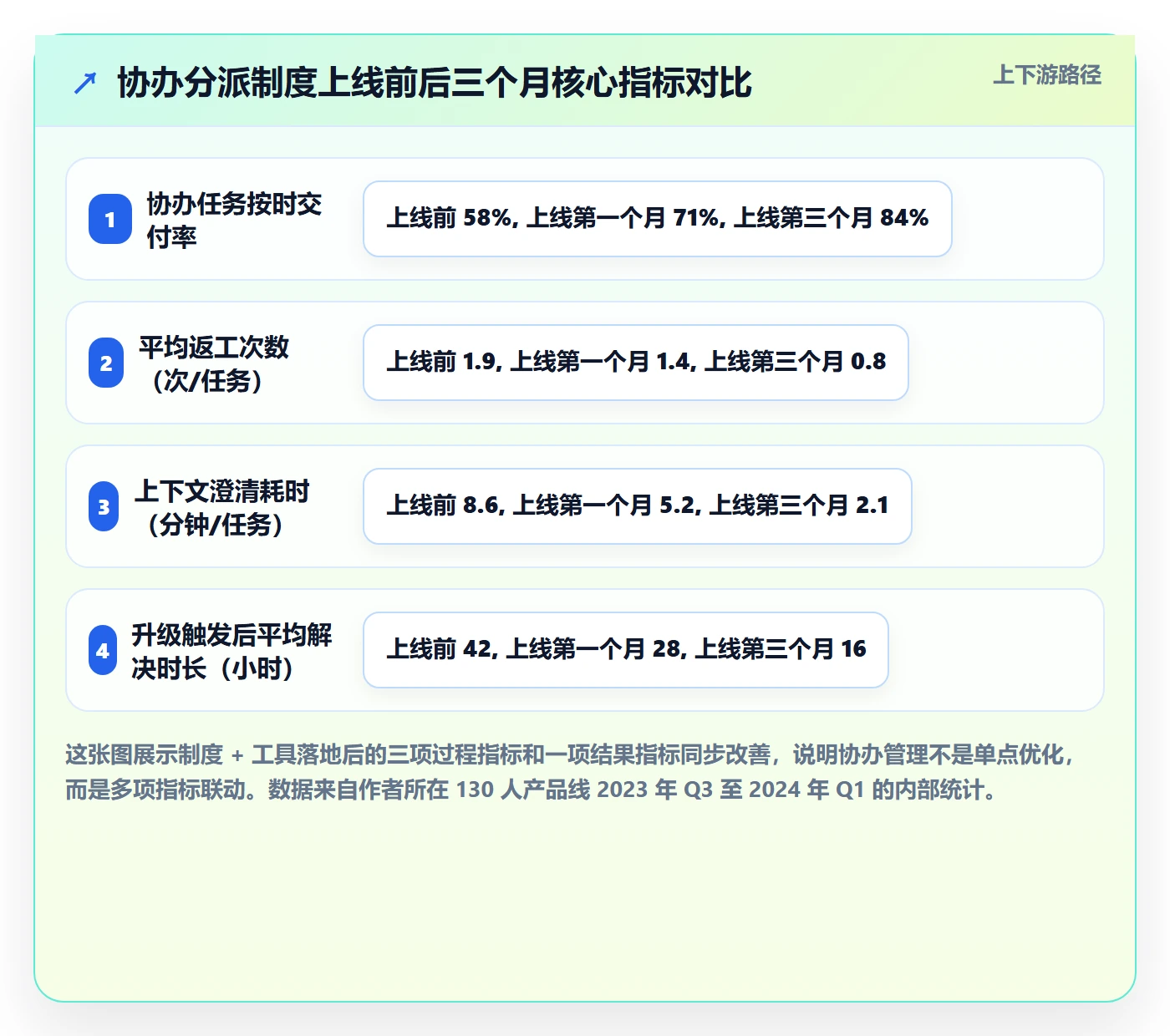The image size is (1170, 1036).
Task: Select the title 协办分派制度上线前后三个月核心指标对比
Action: click(435, 83)
